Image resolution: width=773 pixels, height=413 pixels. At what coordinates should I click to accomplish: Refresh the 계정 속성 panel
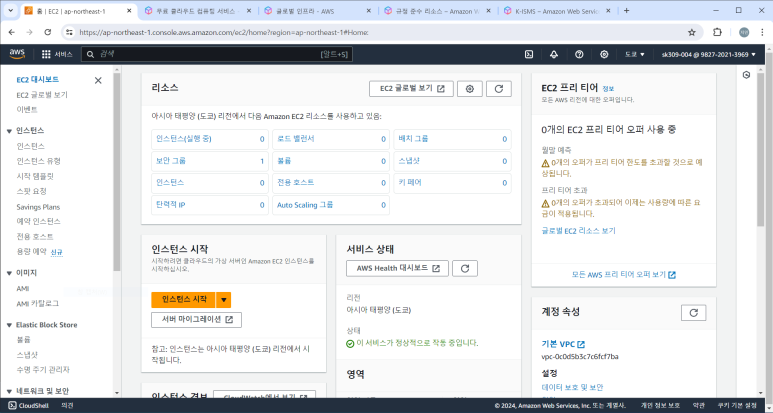coord(694,312)
